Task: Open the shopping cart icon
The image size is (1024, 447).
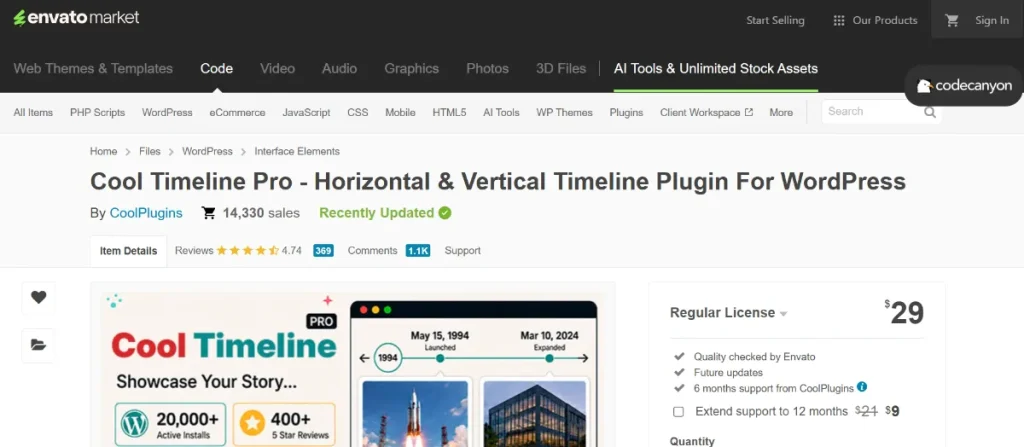Action: (x=952, y=20)
